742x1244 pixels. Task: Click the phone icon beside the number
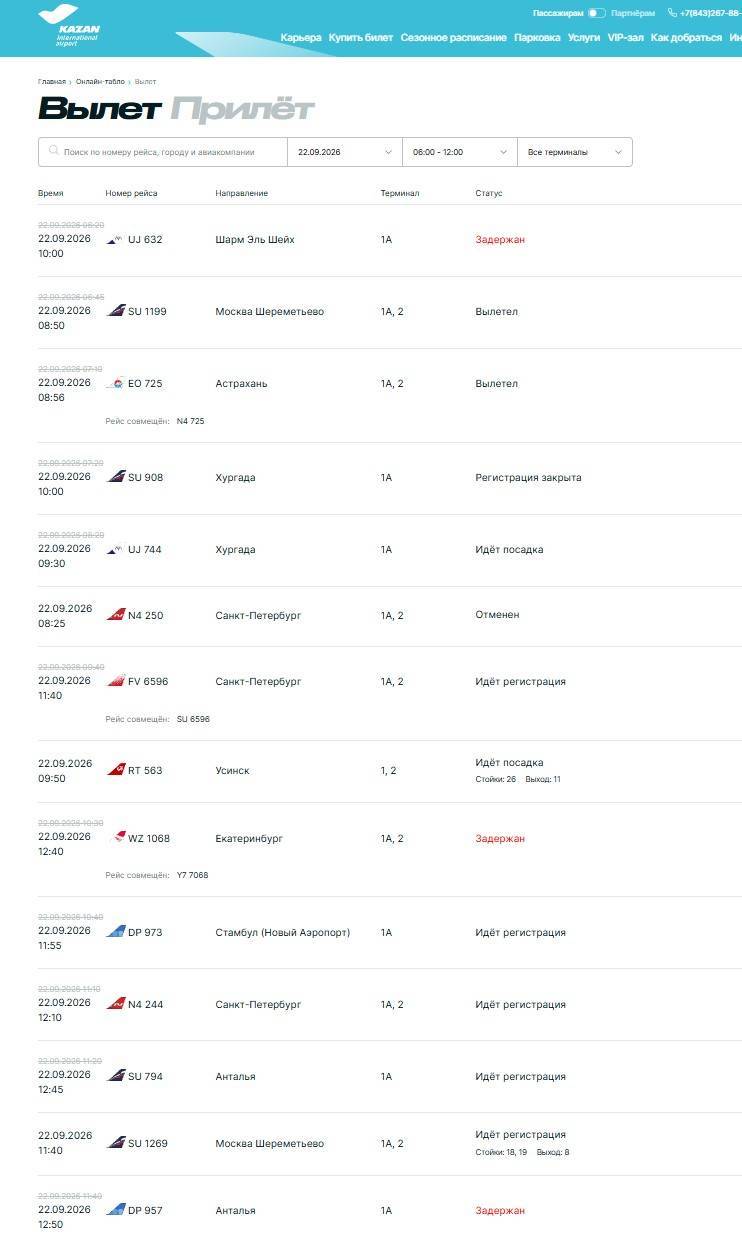click(672, 13)
